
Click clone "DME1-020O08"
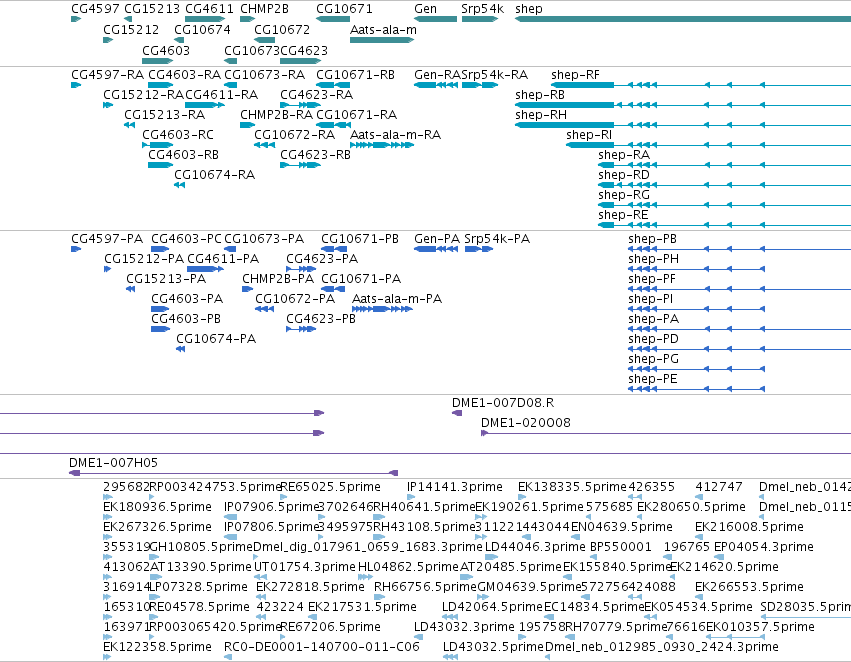tap(525, 423)
